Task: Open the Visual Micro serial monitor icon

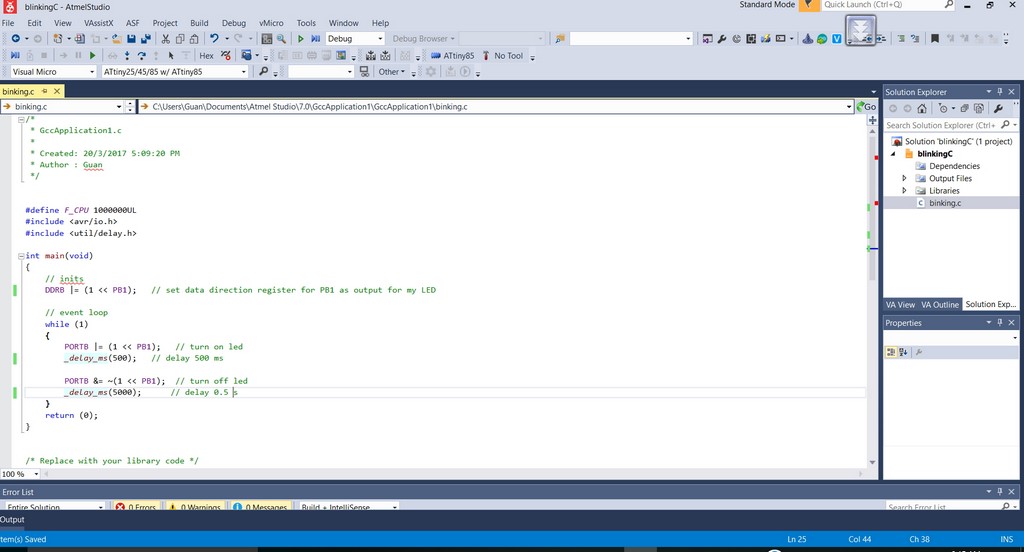Action: point(364,71)
